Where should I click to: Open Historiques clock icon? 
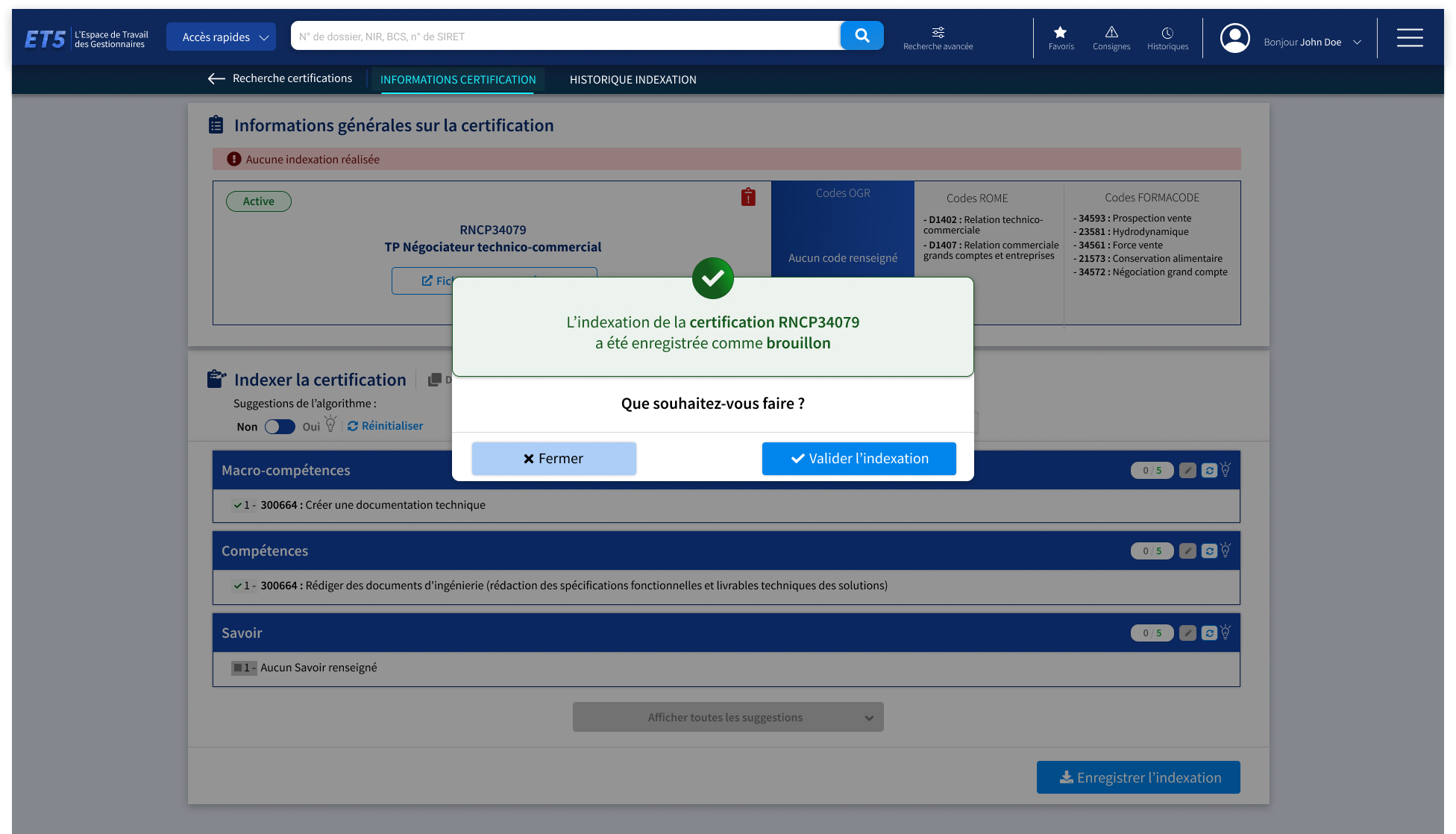pyautogui.click(x=1167, y=33)
